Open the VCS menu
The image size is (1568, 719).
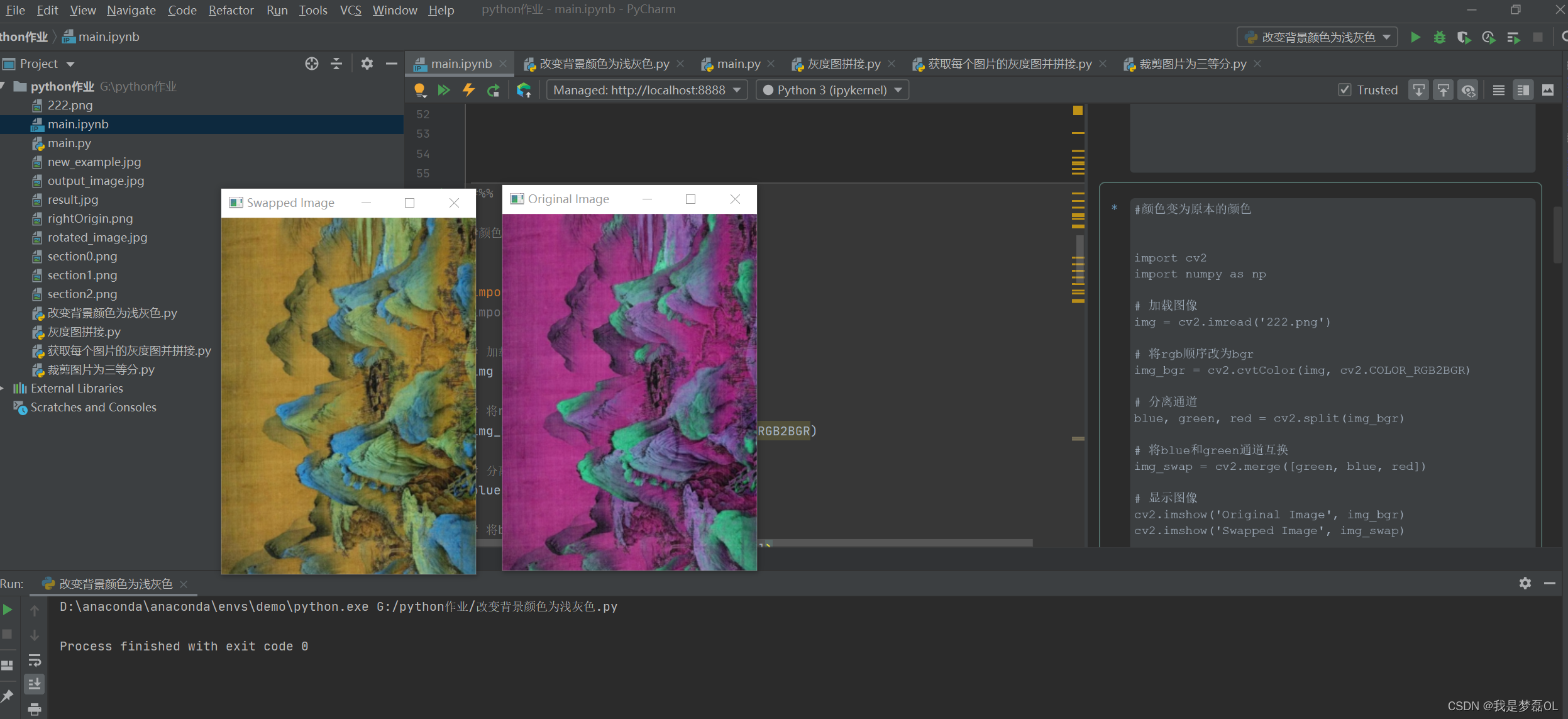350,10
